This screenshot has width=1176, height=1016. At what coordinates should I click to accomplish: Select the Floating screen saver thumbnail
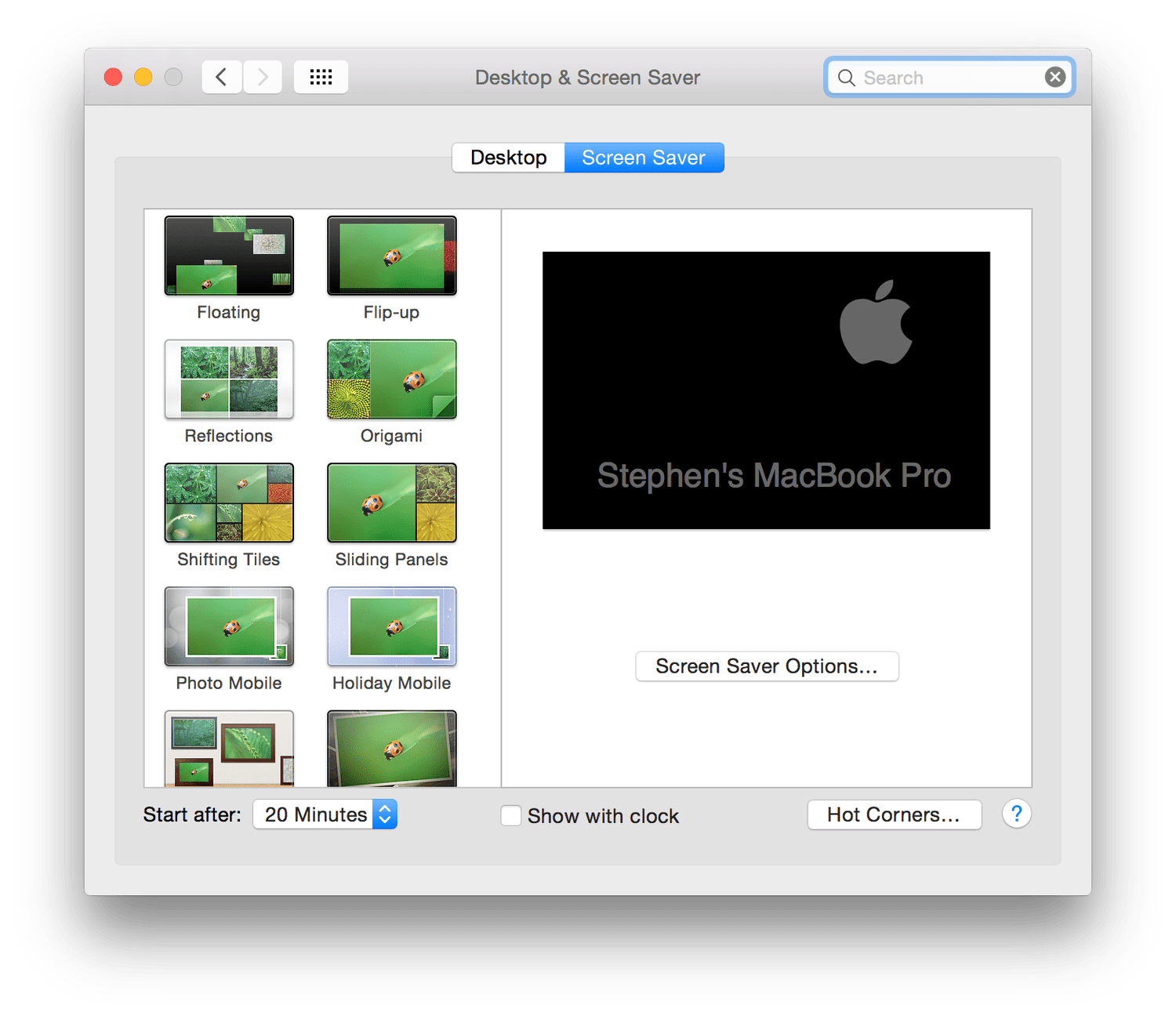pos(229,256)
